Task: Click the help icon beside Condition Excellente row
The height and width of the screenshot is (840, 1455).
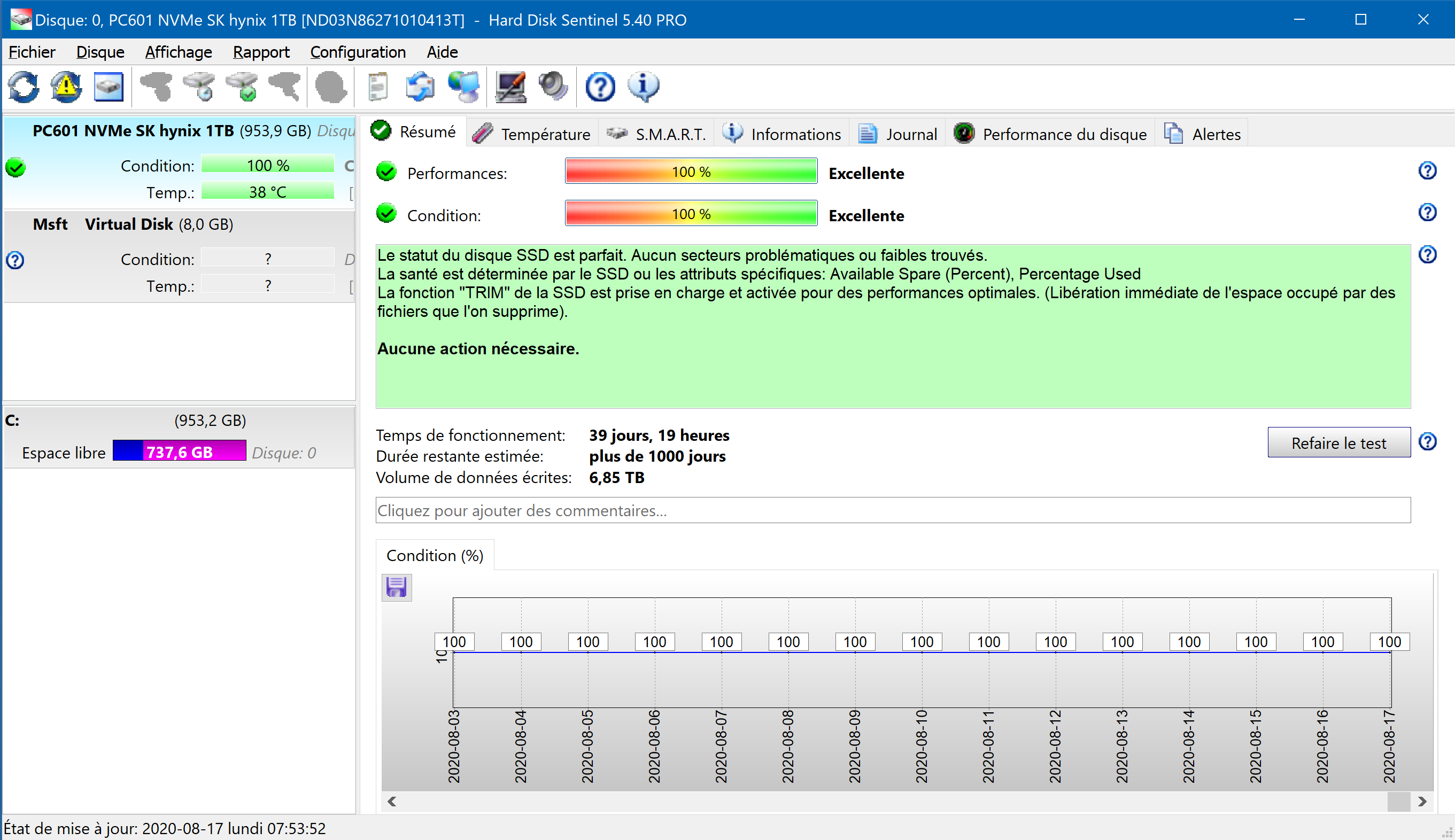Action: 1427,212
